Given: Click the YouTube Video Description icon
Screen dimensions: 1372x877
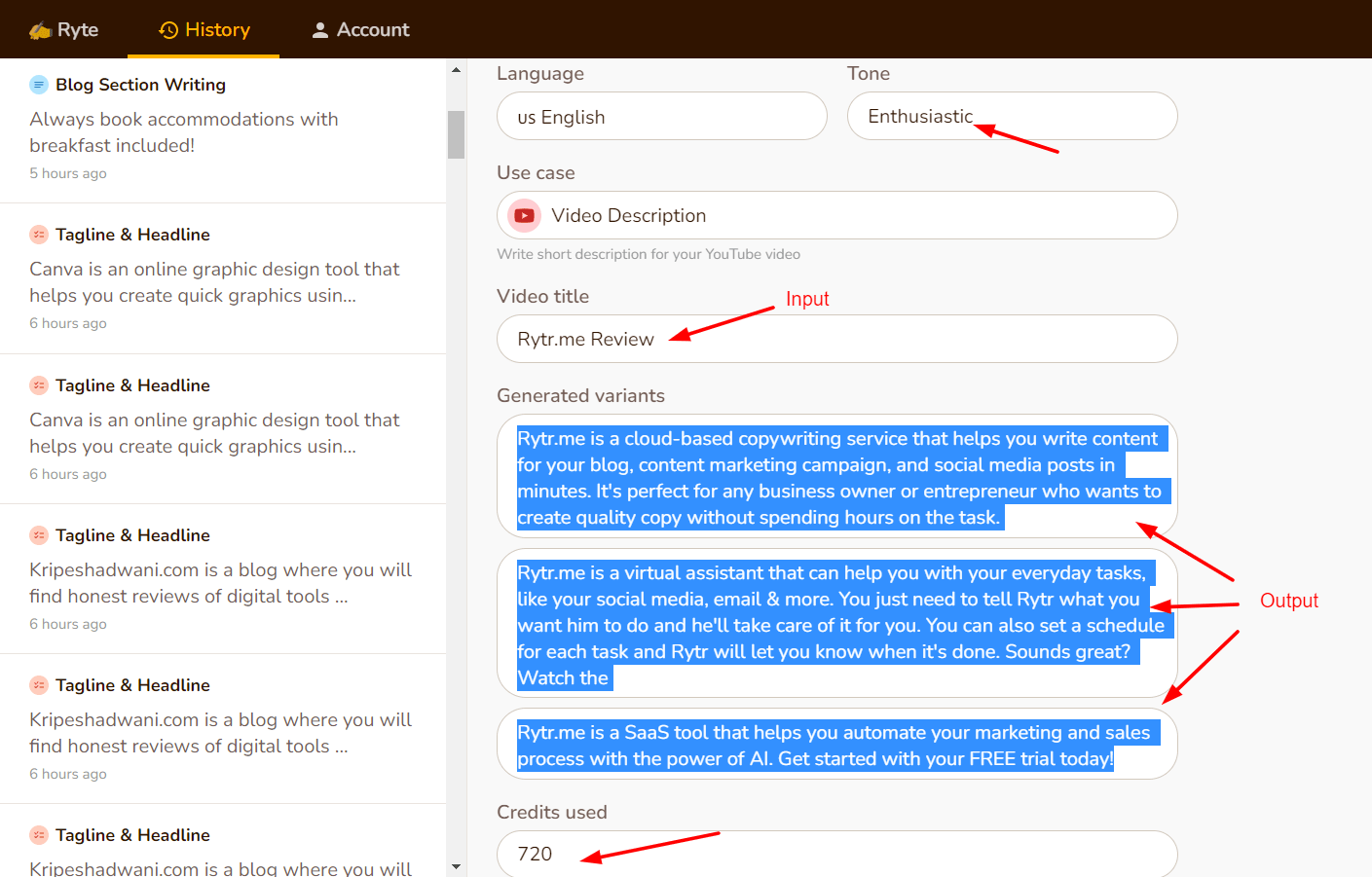Looking at the screenshot, I should tap(524, 215).
